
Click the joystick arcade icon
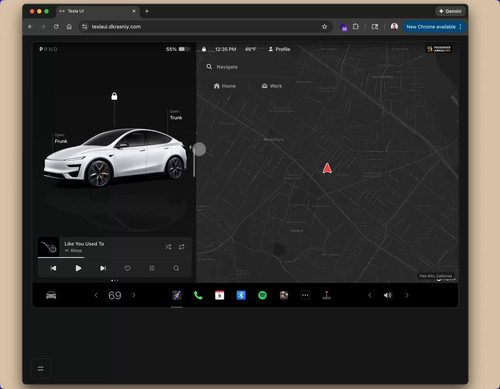[x=327, y=295]
